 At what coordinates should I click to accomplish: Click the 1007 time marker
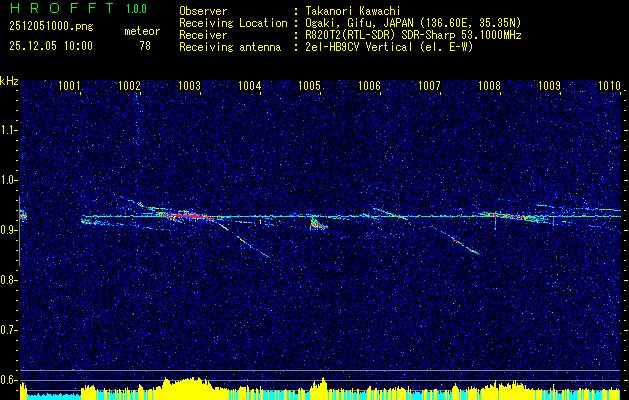point(429,85)
